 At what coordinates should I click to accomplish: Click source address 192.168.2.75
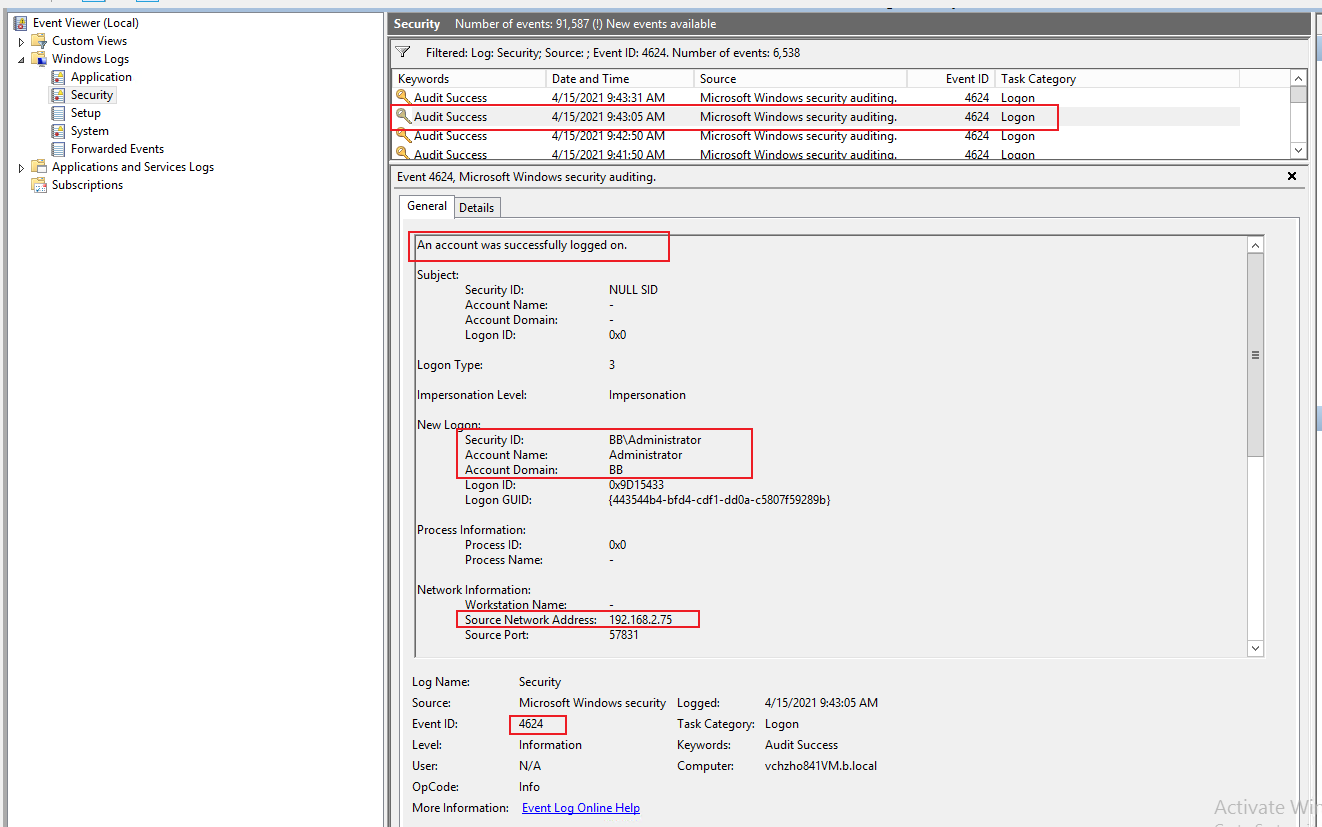(640, 620)
